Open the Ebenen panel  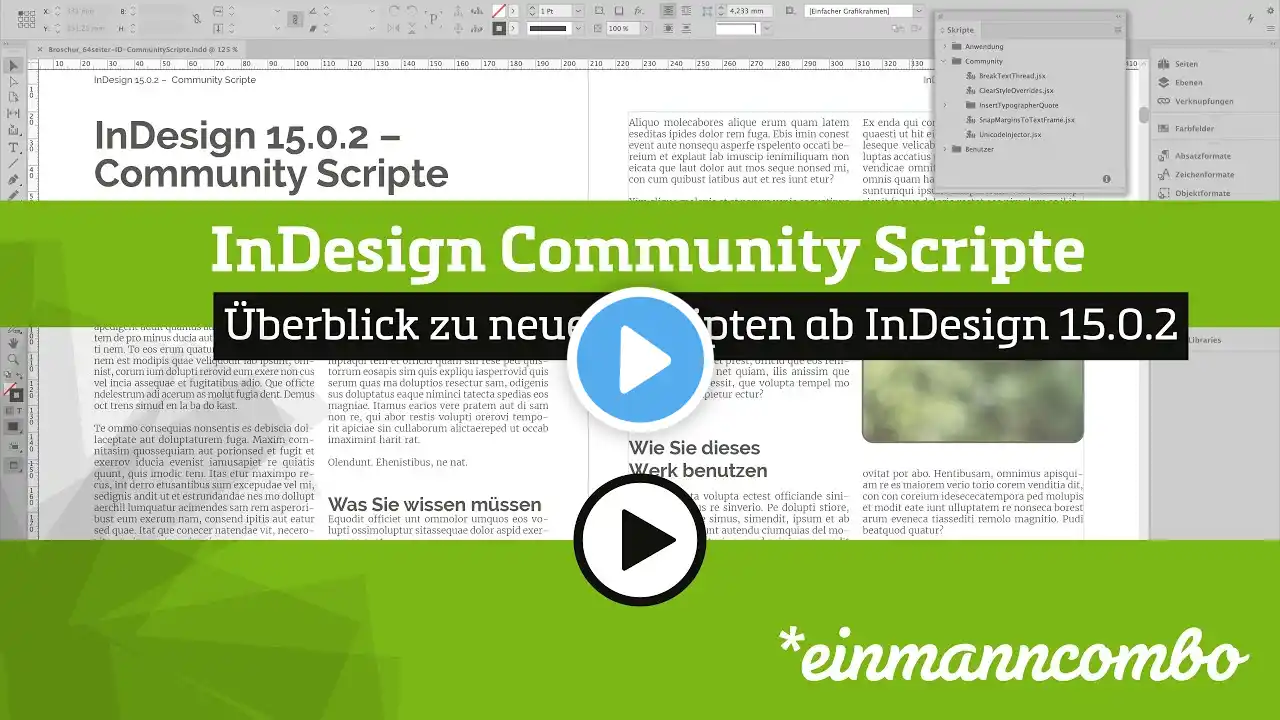pyautogui.click(x=1186, y=82)
